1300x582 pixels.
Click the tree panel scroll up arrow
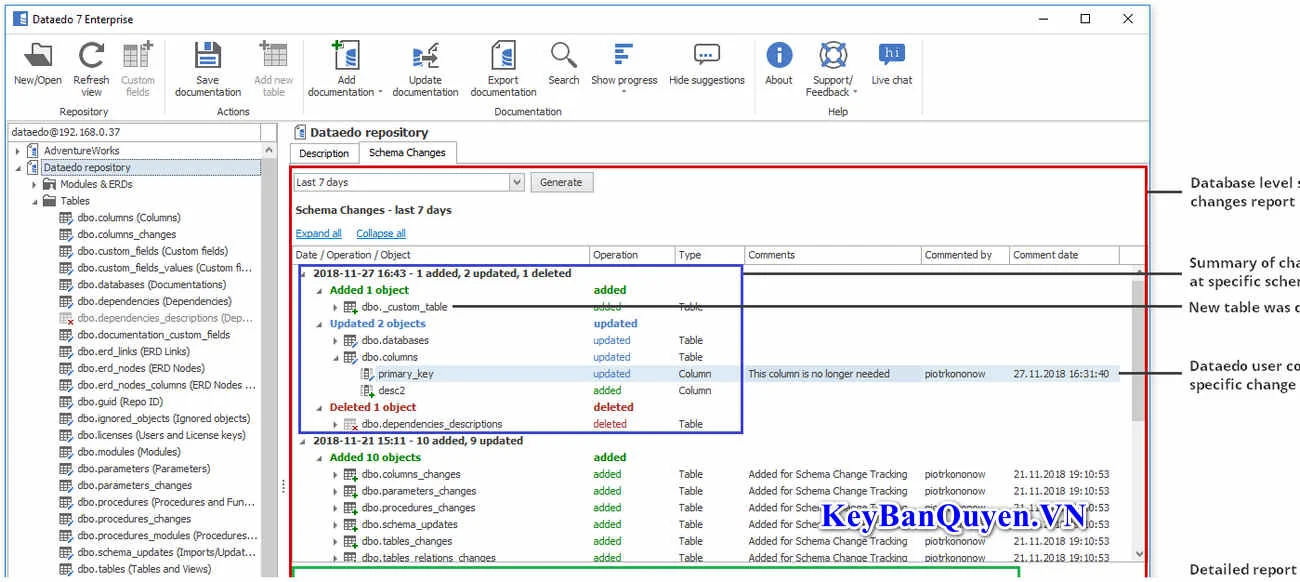(x=269, y=149)
